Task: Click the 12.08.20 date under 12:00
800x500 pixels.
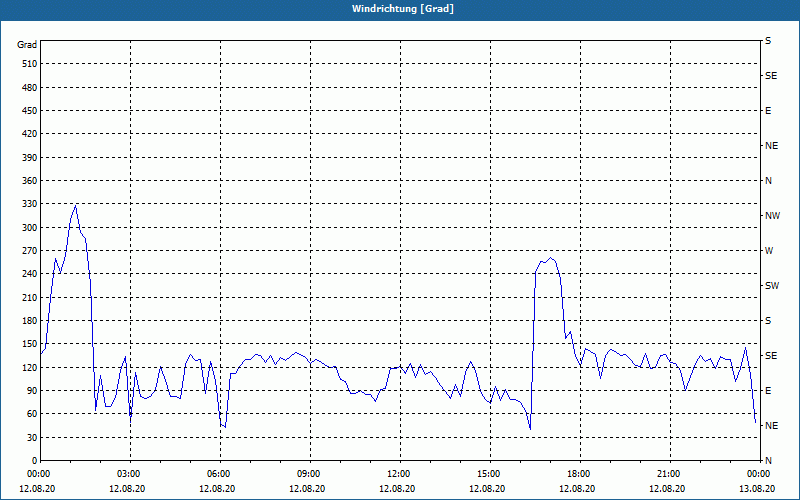Action: tap(397, 488)
